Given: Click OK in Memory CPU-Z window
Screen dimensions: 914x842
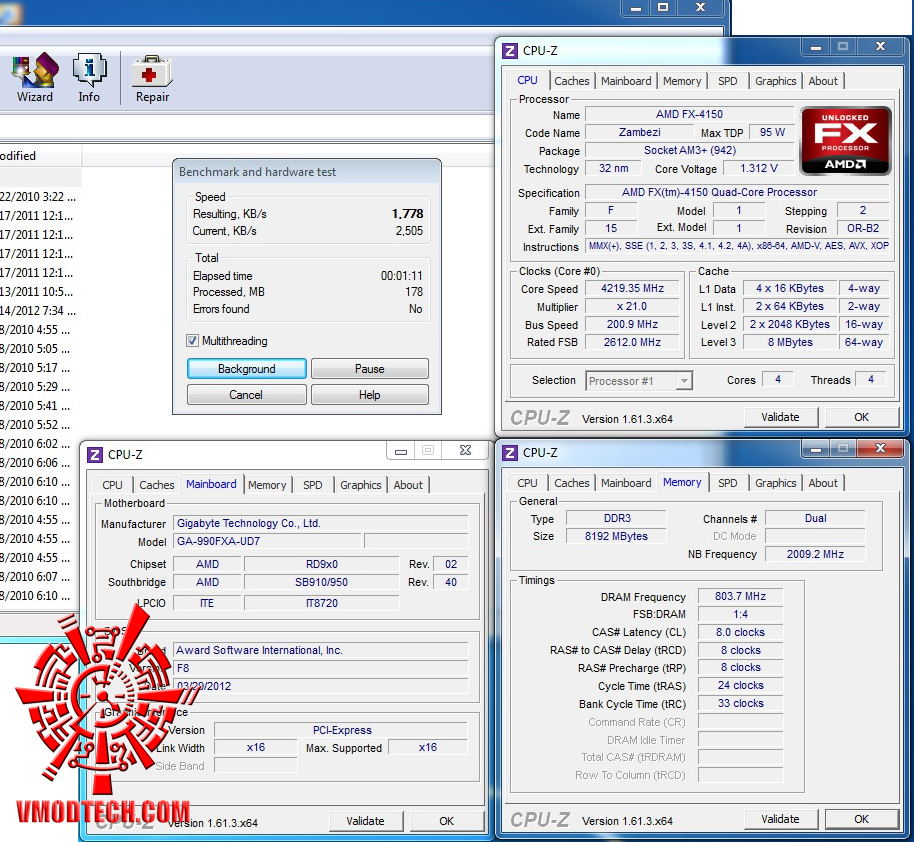Looking at the screenshot, I should [x=861, y=819].
